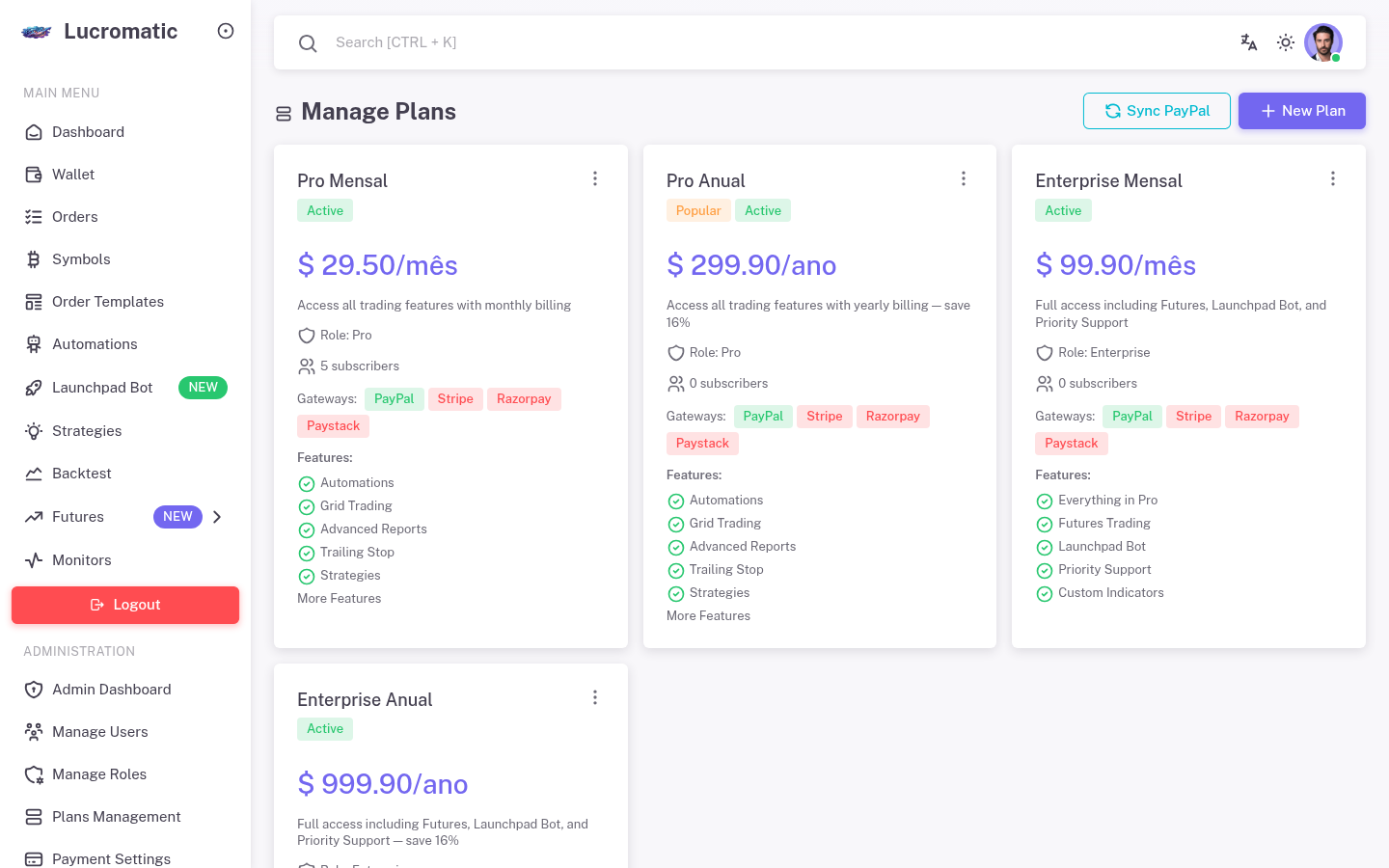The image size is (1389, 868).
Task: Select the Backtest chart icon
Action: click(x=34, y=474)
